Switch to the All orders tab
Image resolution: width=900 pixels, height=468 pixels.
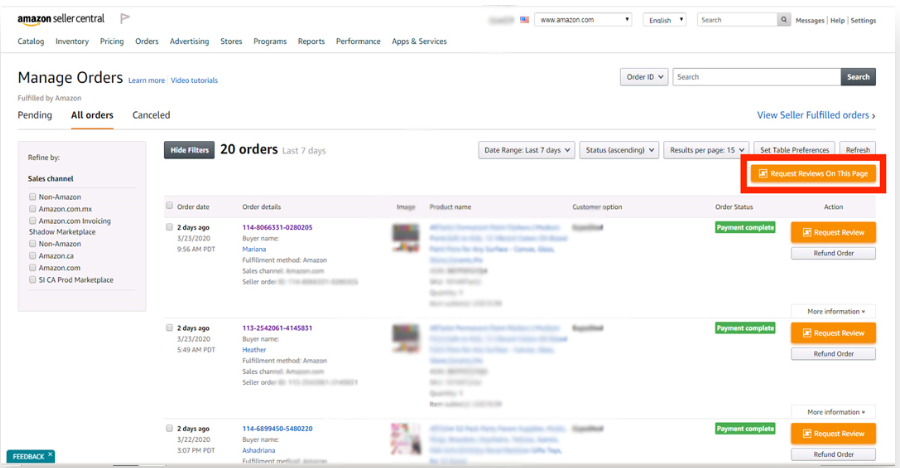92,115
